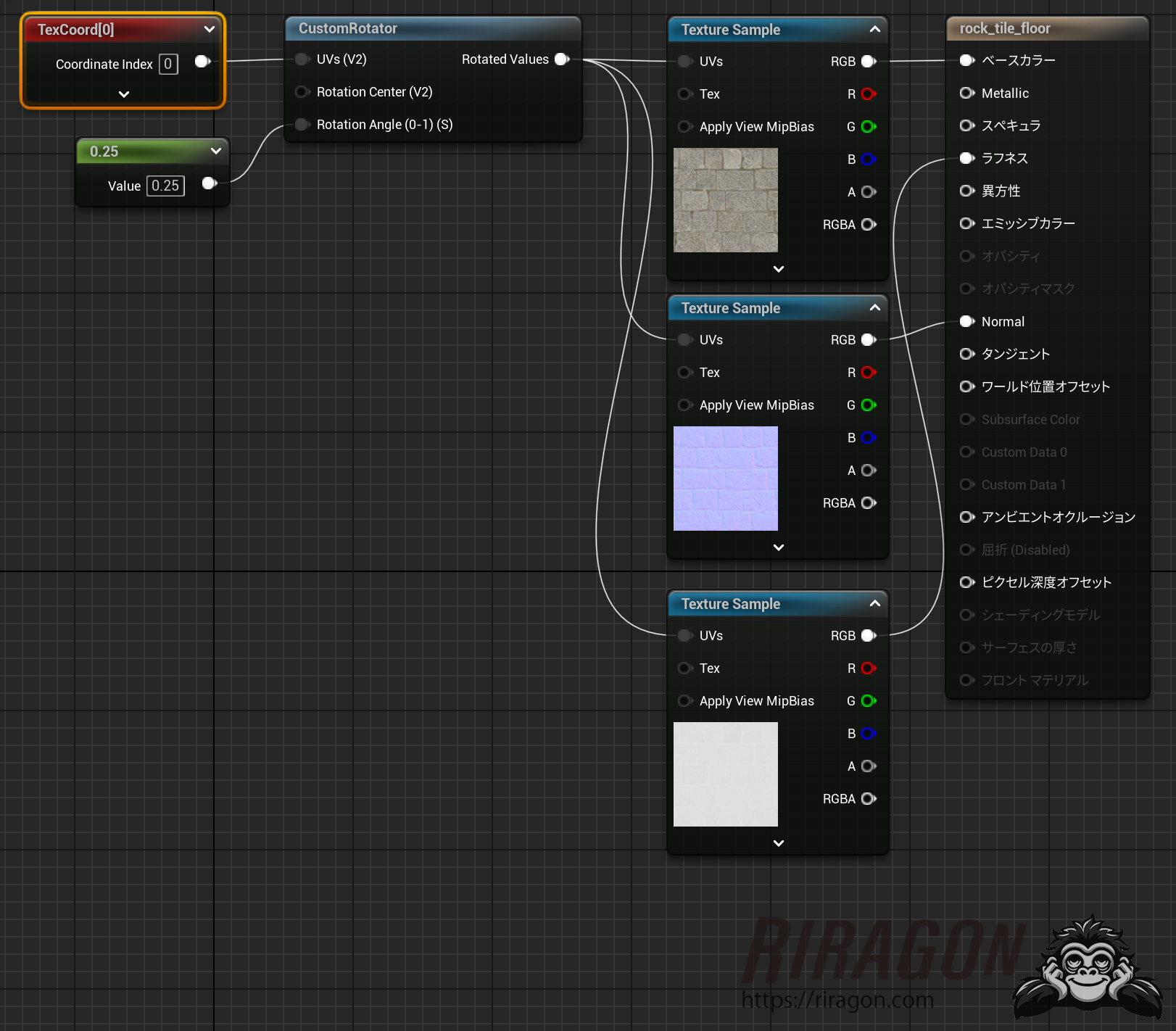Screen dimensions: 1176x1031
Task: Click the Coordinate Index value field
Action: 168,64
